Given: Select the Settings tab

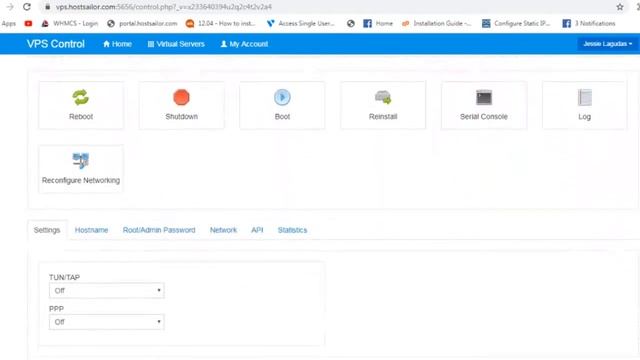Looking at the screenshot, I should coord(47,230).
